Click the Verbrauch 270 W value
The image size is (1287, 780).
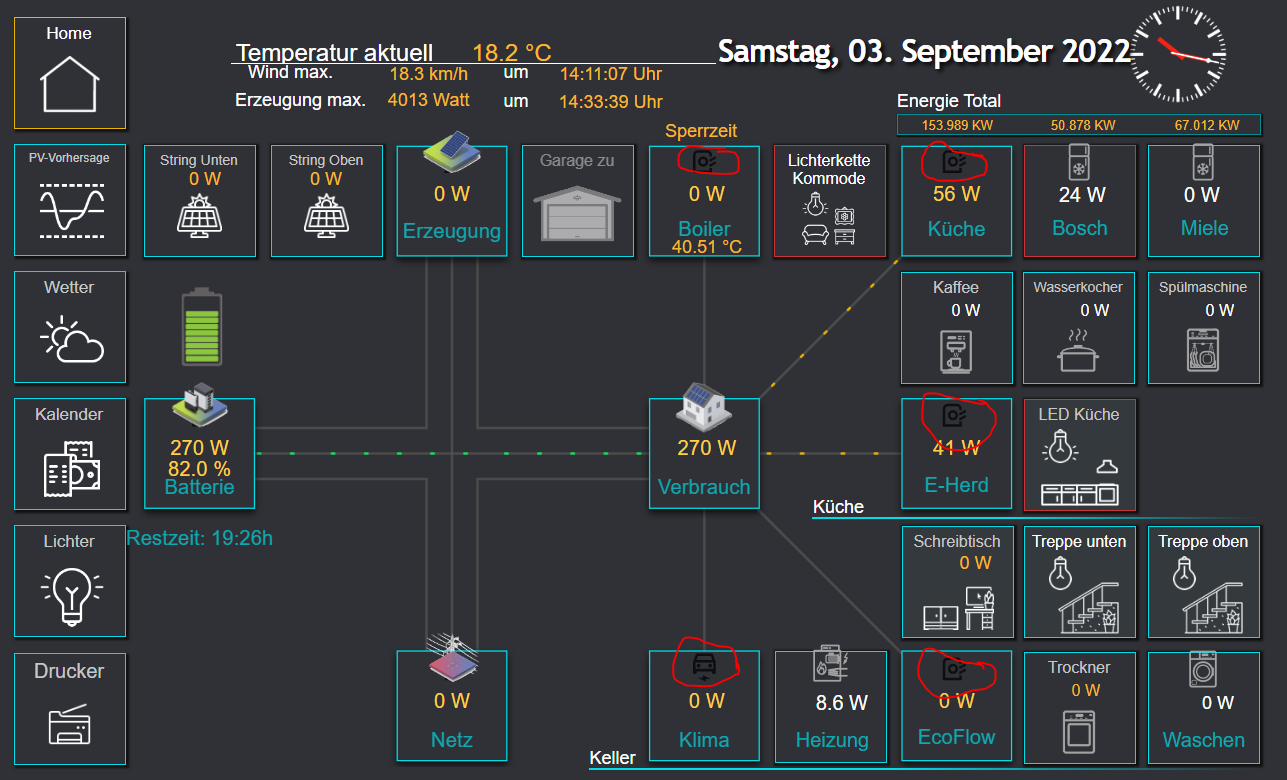tap(706, 447)
